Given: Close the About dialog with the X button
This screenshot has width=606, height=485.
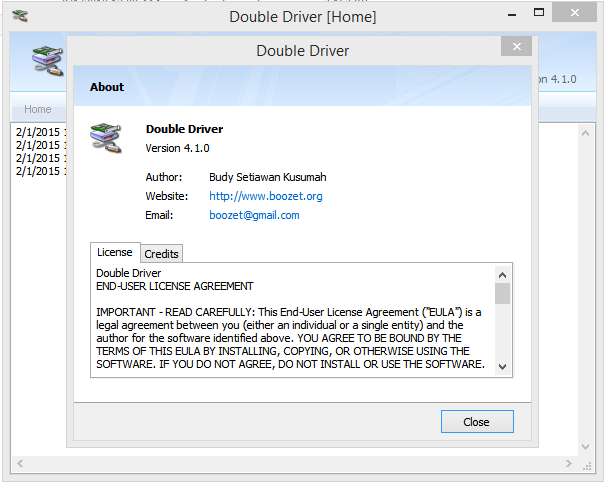Looking at the screenshot, I should 516,46.
